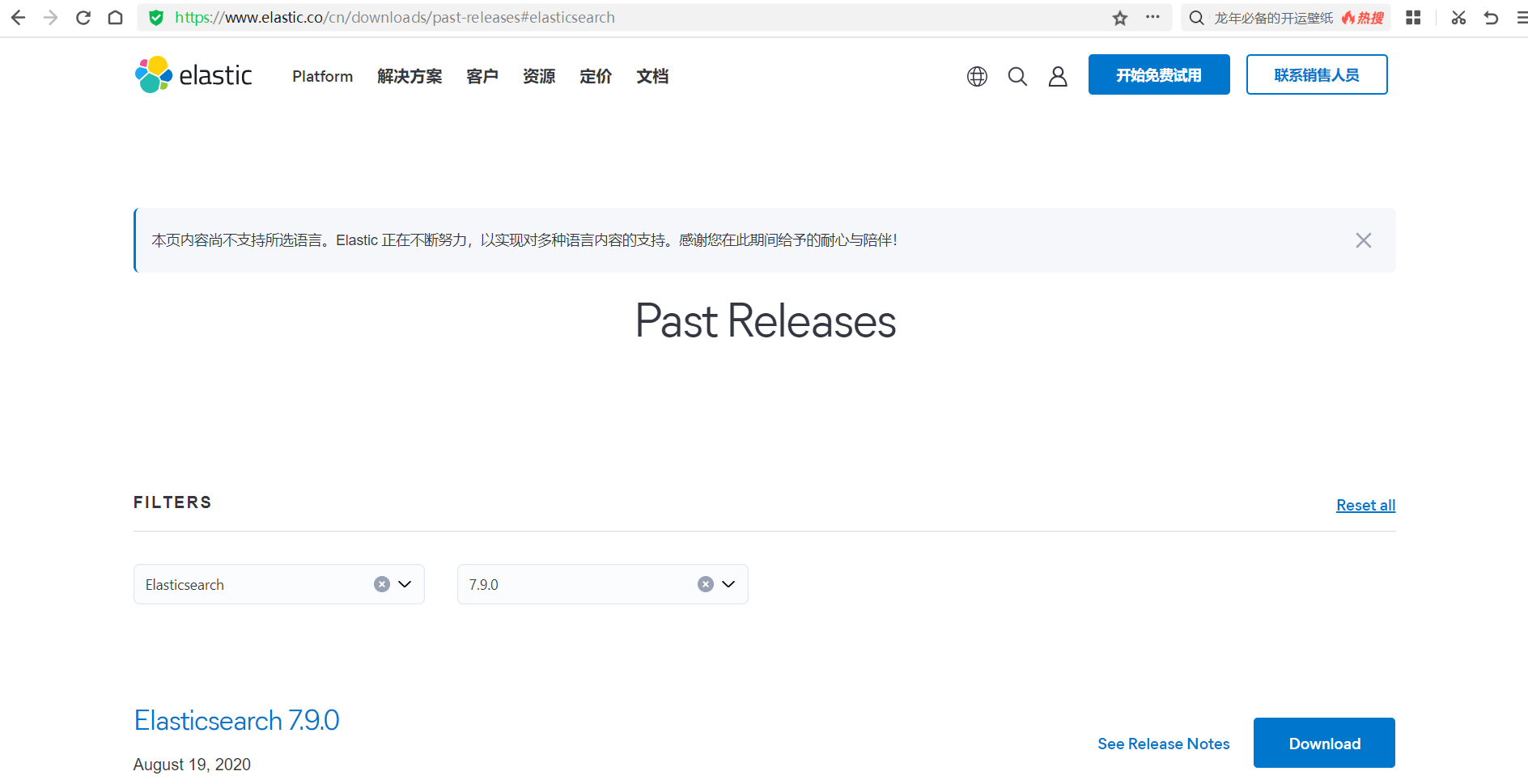Image resolution: width=1528 pixels, height=784 pixels.
Task: Click the Reset all link
Action: point(1366,505)
